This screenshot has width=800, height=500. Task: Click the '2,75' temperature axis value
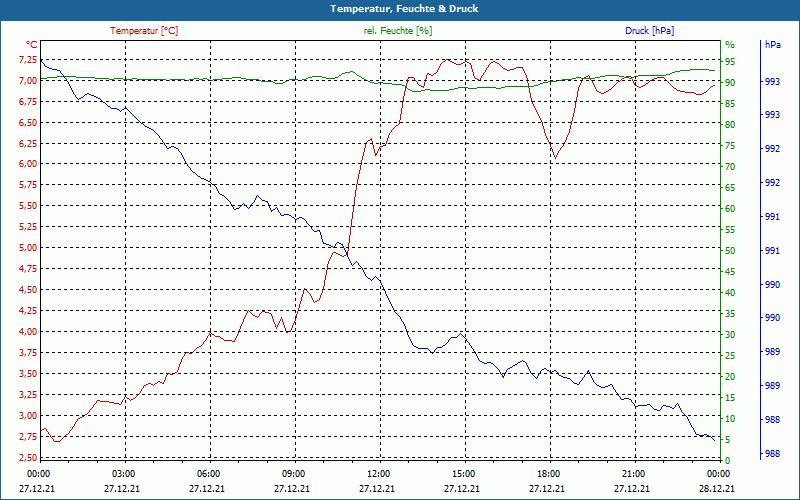(x=28, y=436)
